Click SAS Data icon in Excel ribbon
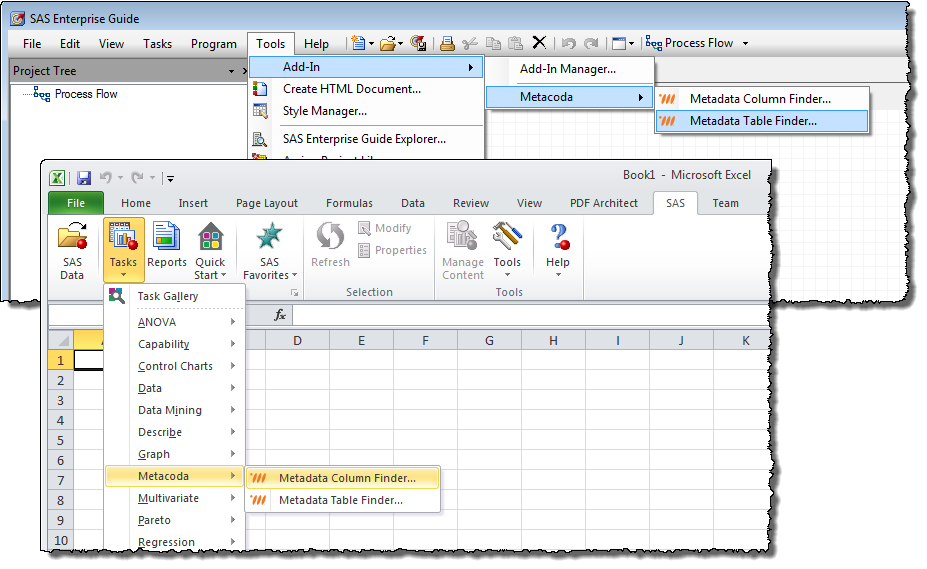927x569 pixels. click(x=72, y=237)
